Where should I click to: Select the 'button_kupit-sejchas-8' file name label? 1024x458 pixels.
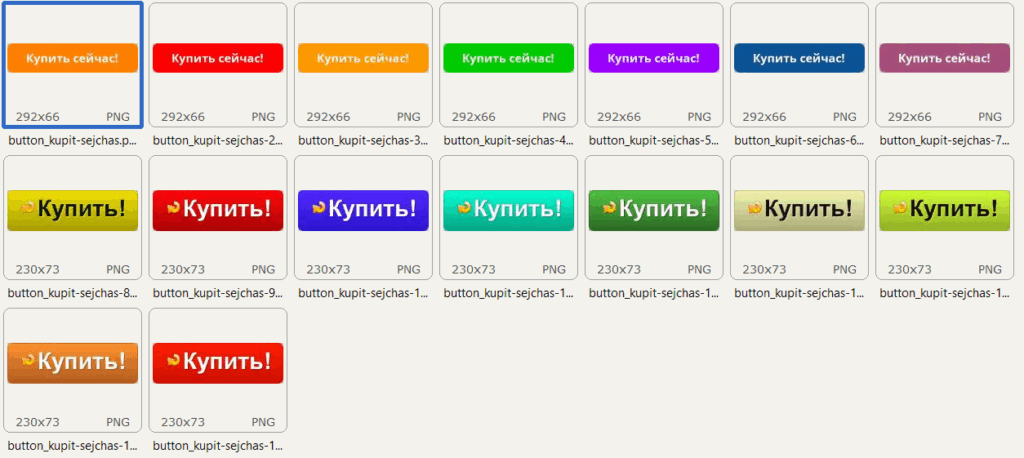72,294
